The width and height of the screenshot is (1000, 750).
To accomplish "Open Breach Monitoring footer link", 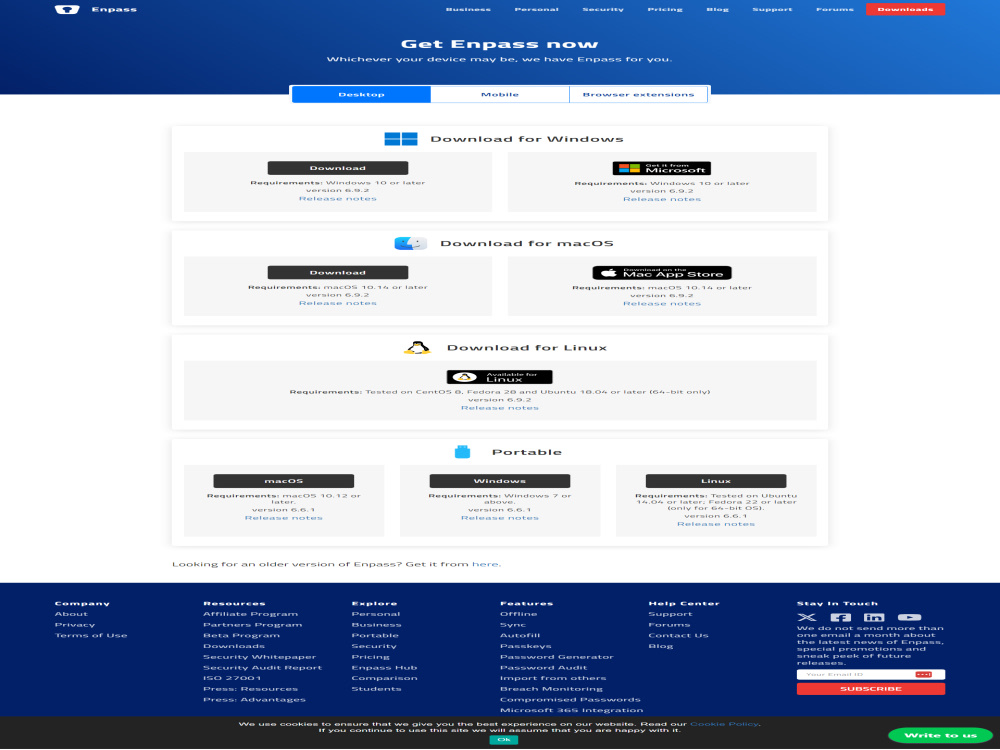I will 551,689.
